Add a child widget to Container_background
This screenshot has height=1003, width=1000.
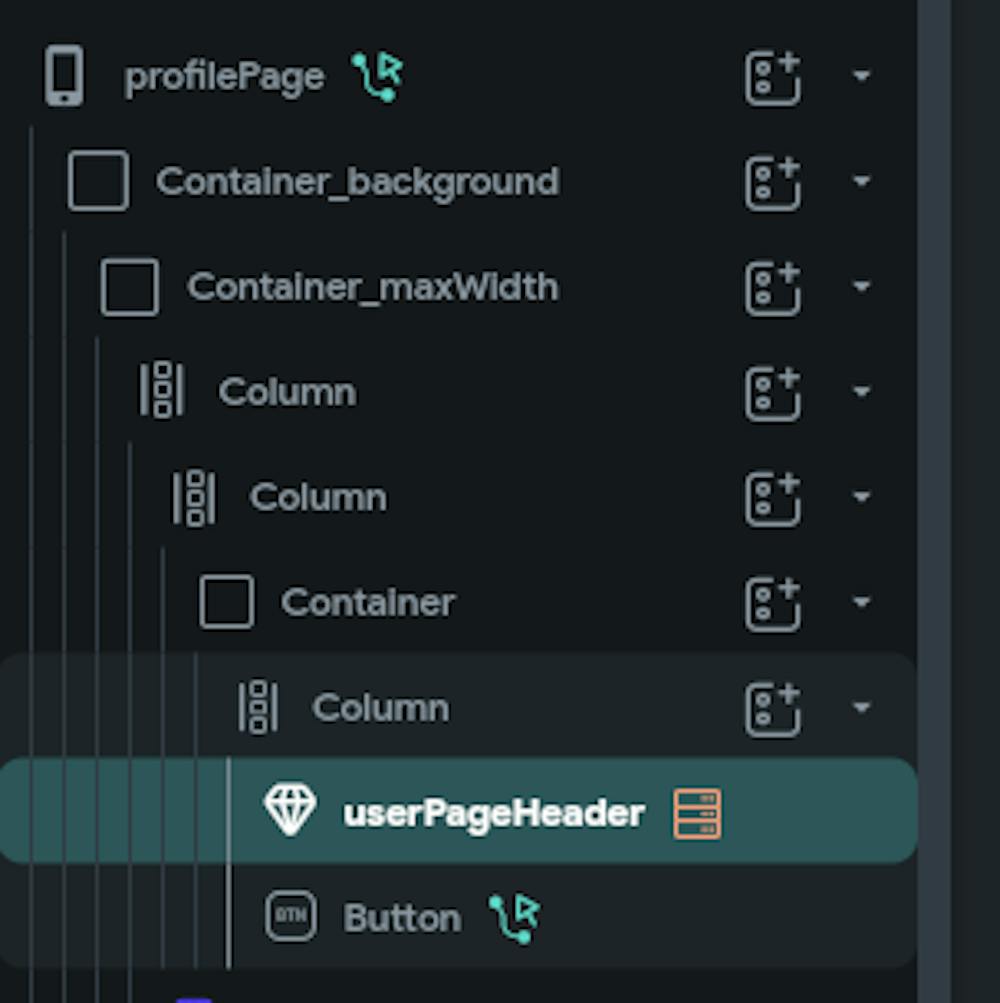(772, 182)
